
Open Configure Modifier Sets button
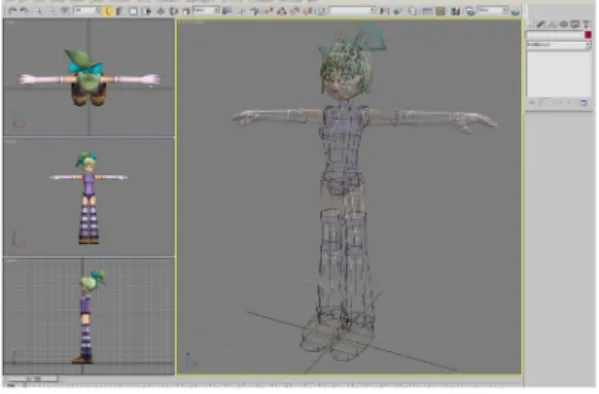[x=583, y=102]
